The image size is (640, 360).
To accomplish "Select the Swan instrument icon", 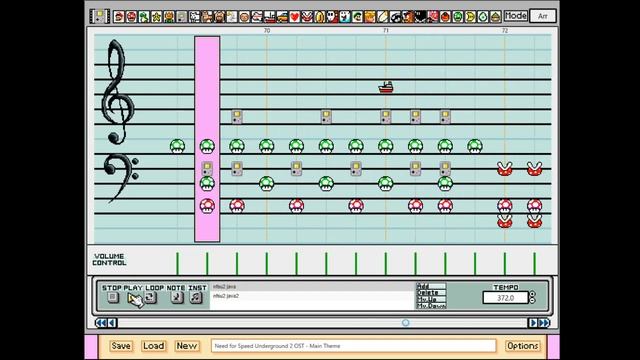I will [x=232, y=17].
